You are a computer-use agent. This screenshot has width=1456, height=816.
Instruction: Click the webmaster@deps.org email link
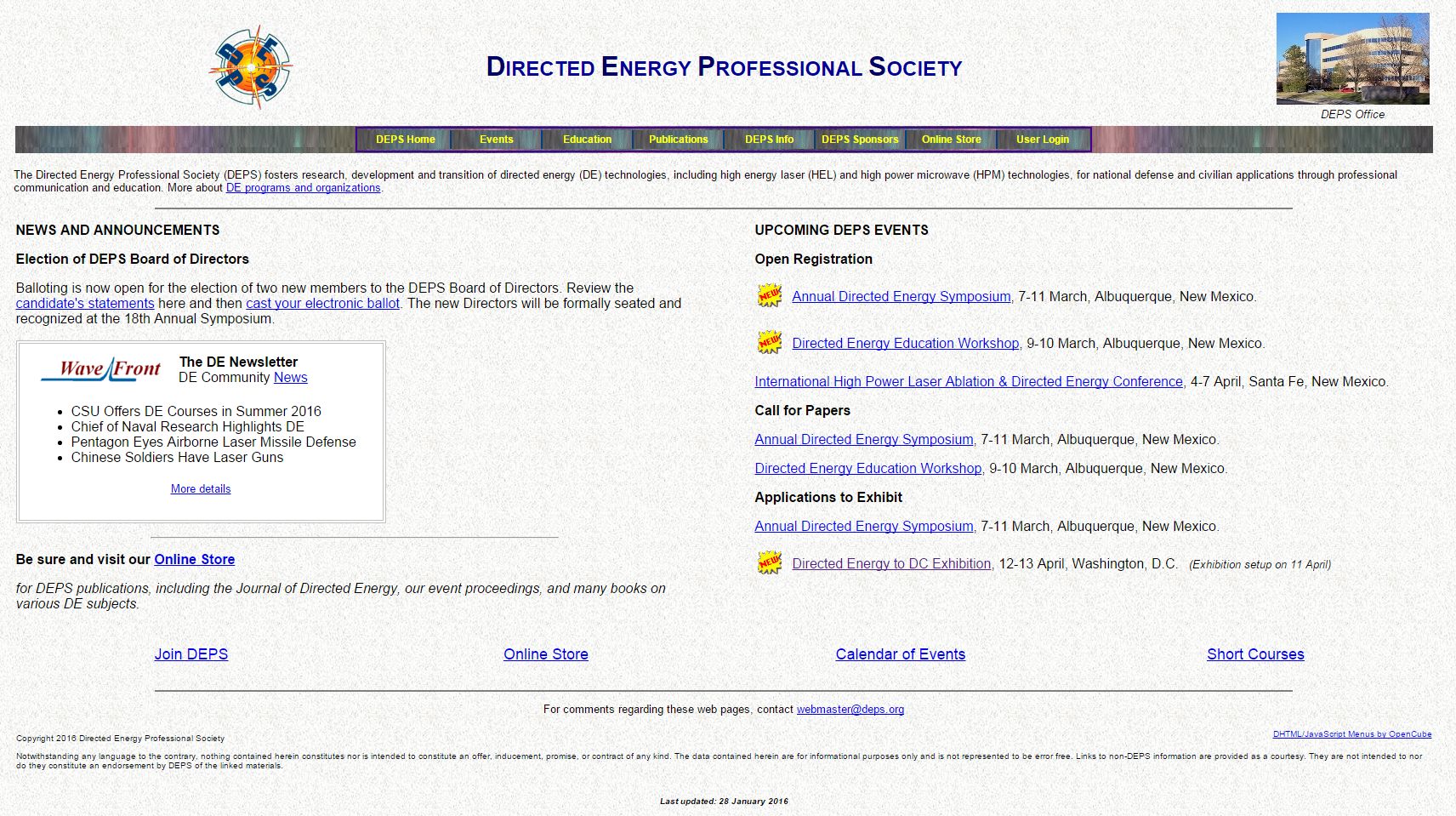(850, 710)
